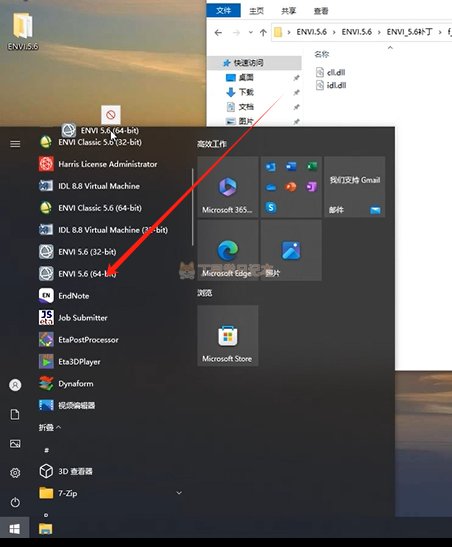Open the 照片 Photos tile

[x=291, y=250]
